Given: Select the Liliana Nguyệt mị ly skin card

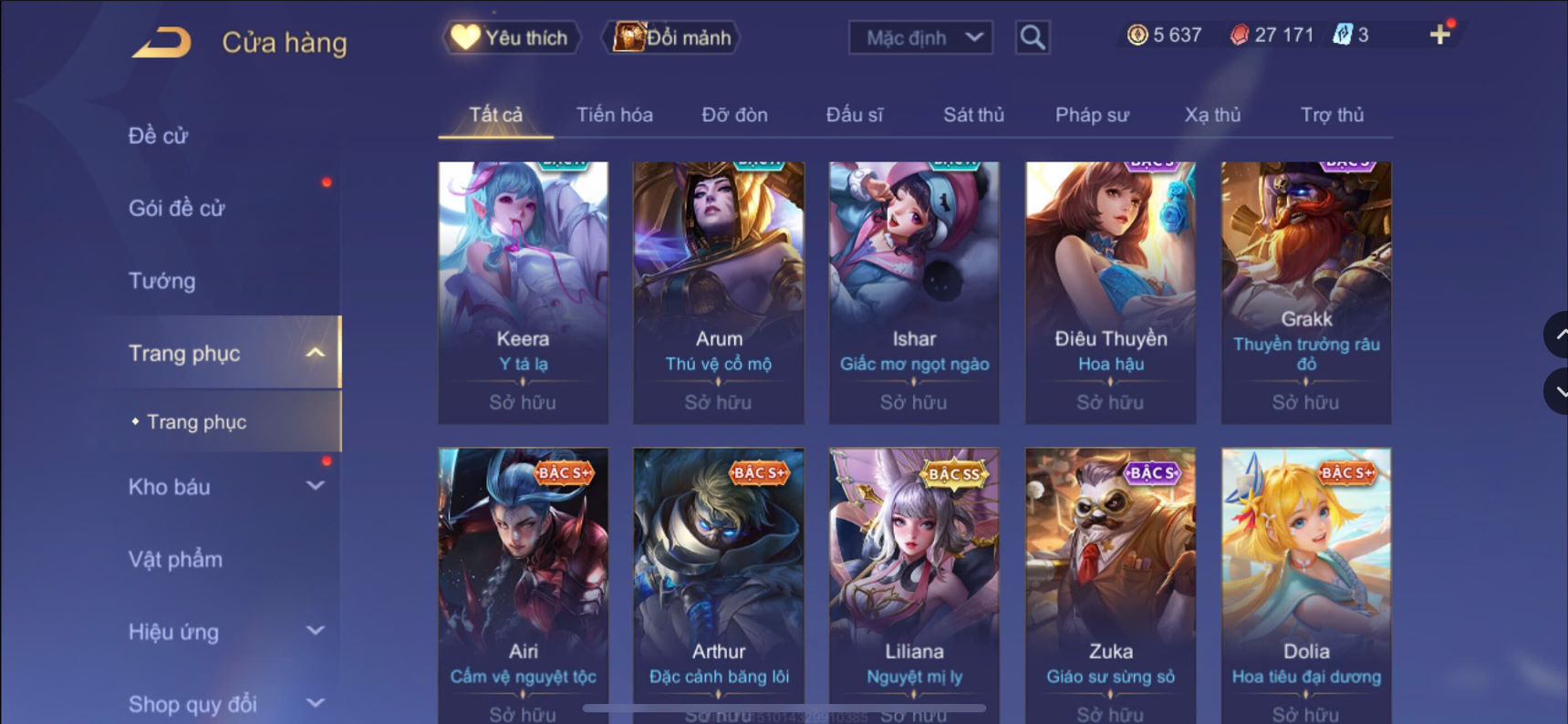Looking at the screenshot, I should pyautogui.click(x=914, y=585).
